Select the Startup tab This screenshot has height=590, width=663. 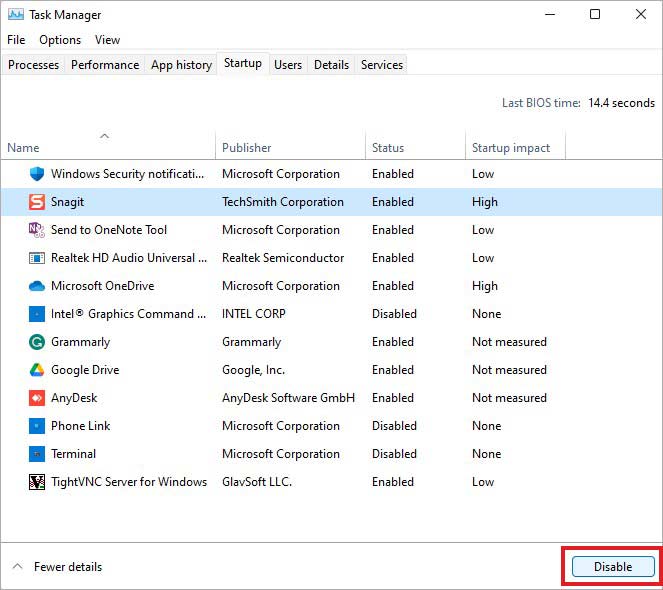(x=243, y=63)
